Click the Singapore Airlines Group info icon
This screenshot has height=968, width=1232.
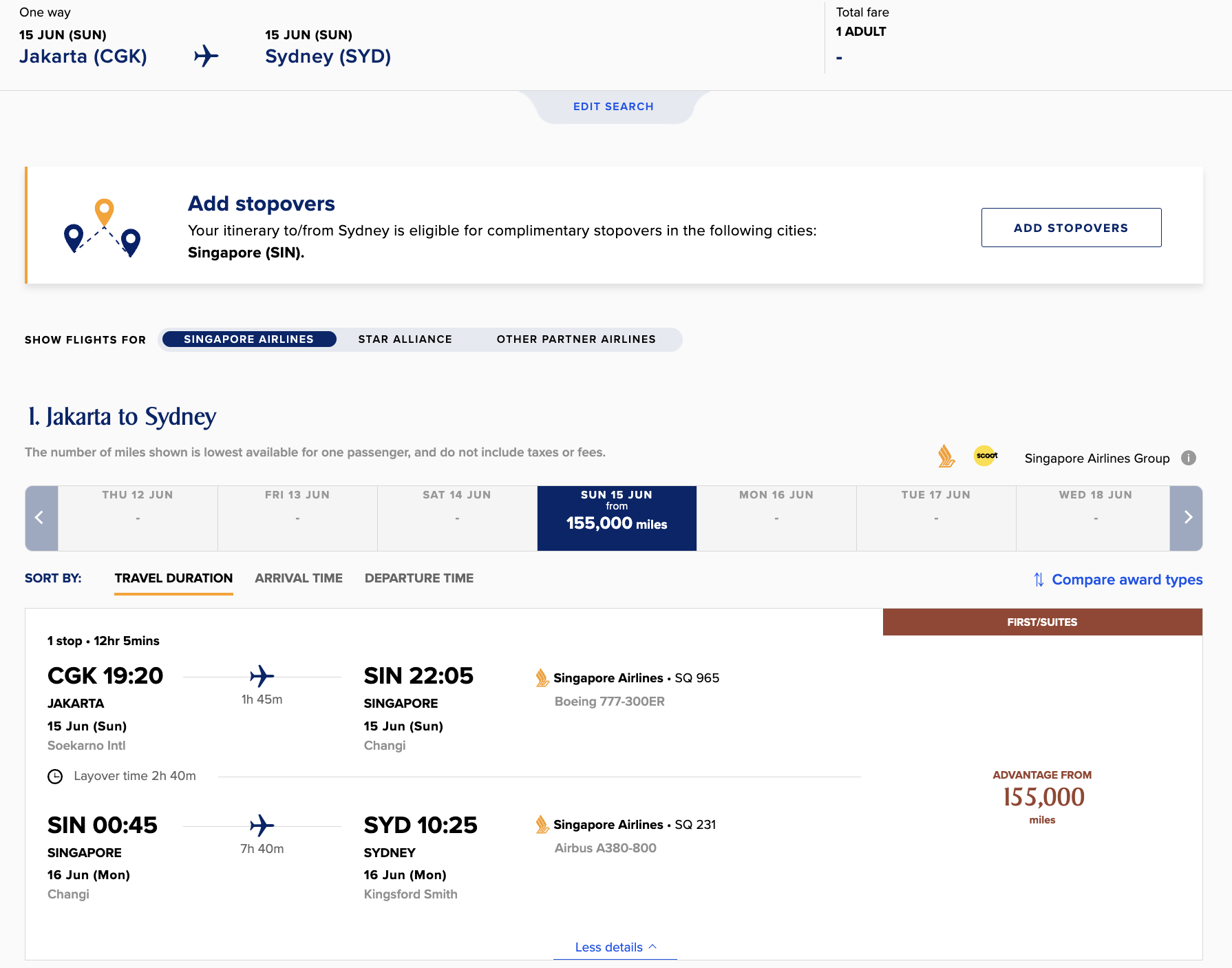tap(1188, 458)
